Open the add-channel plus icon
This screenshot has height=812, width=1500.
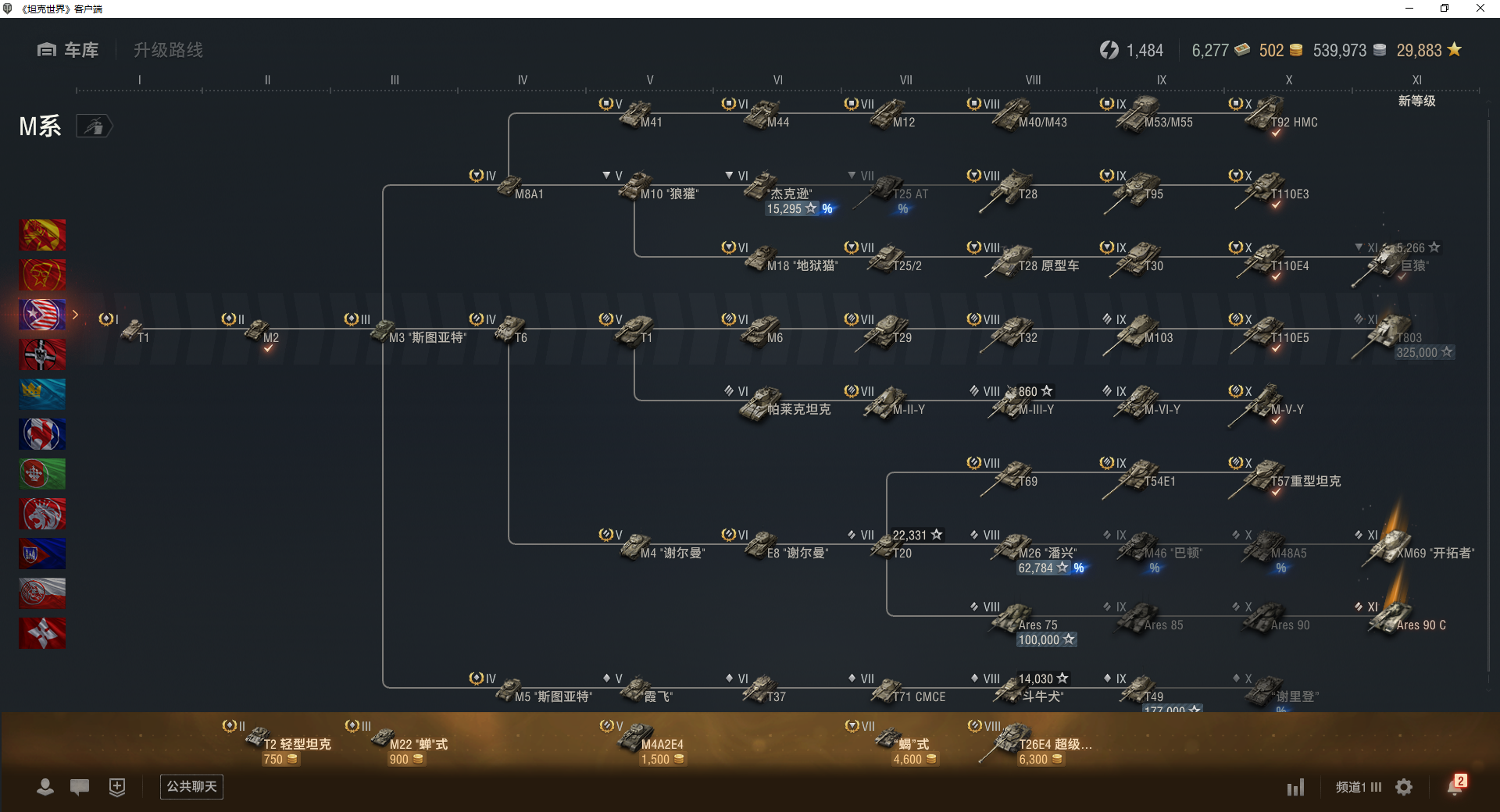click(x=117, y=787)
